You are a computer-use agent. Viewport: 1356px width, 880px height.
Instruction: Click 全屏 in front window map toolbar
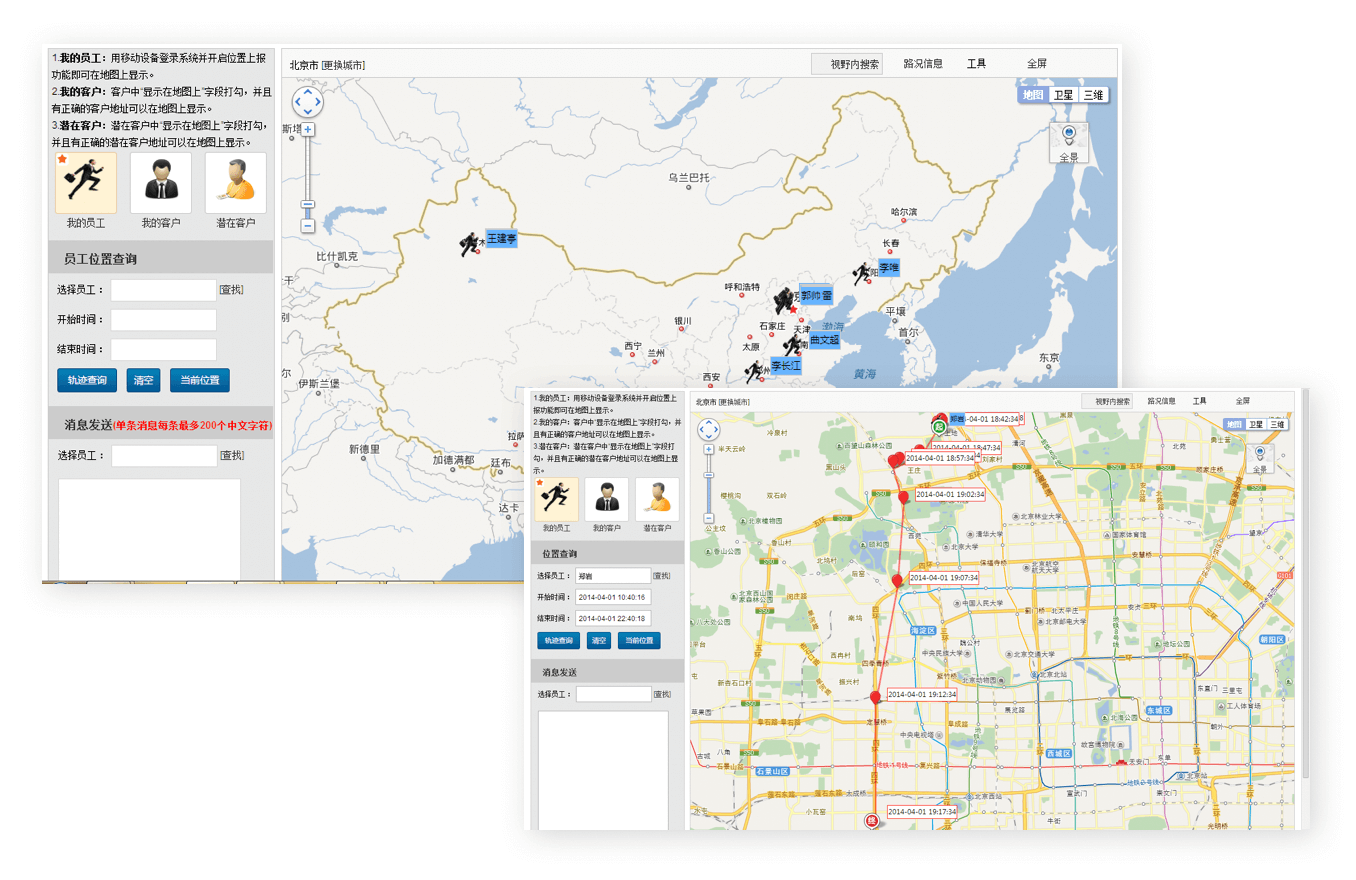point(1242,401)
